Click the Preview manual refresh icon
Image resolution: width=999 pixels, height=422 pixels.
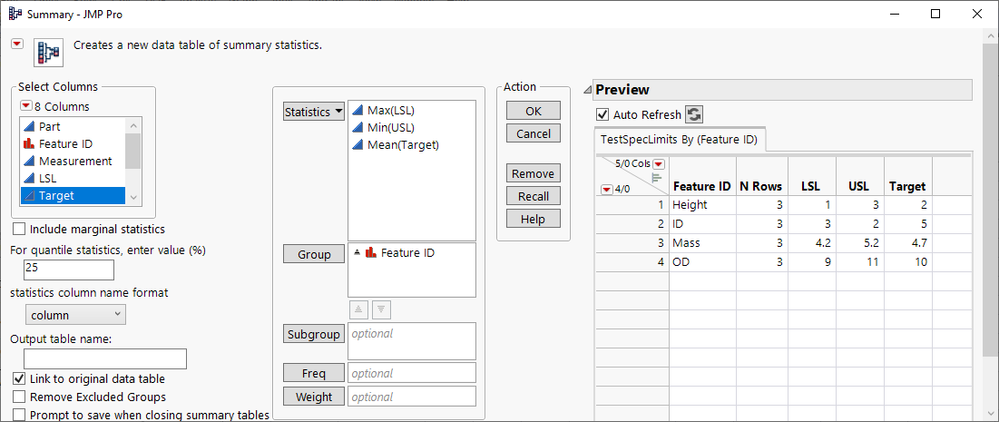point(694,115)
